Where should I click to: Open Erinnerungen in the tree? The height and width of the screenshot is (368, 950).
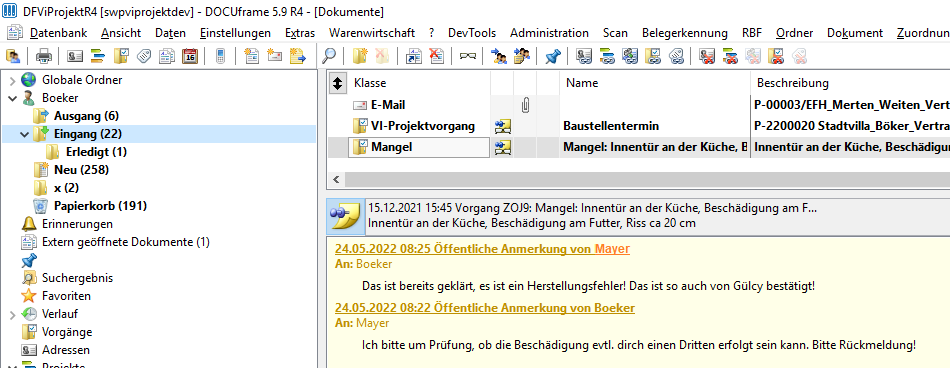pos(77,224)
